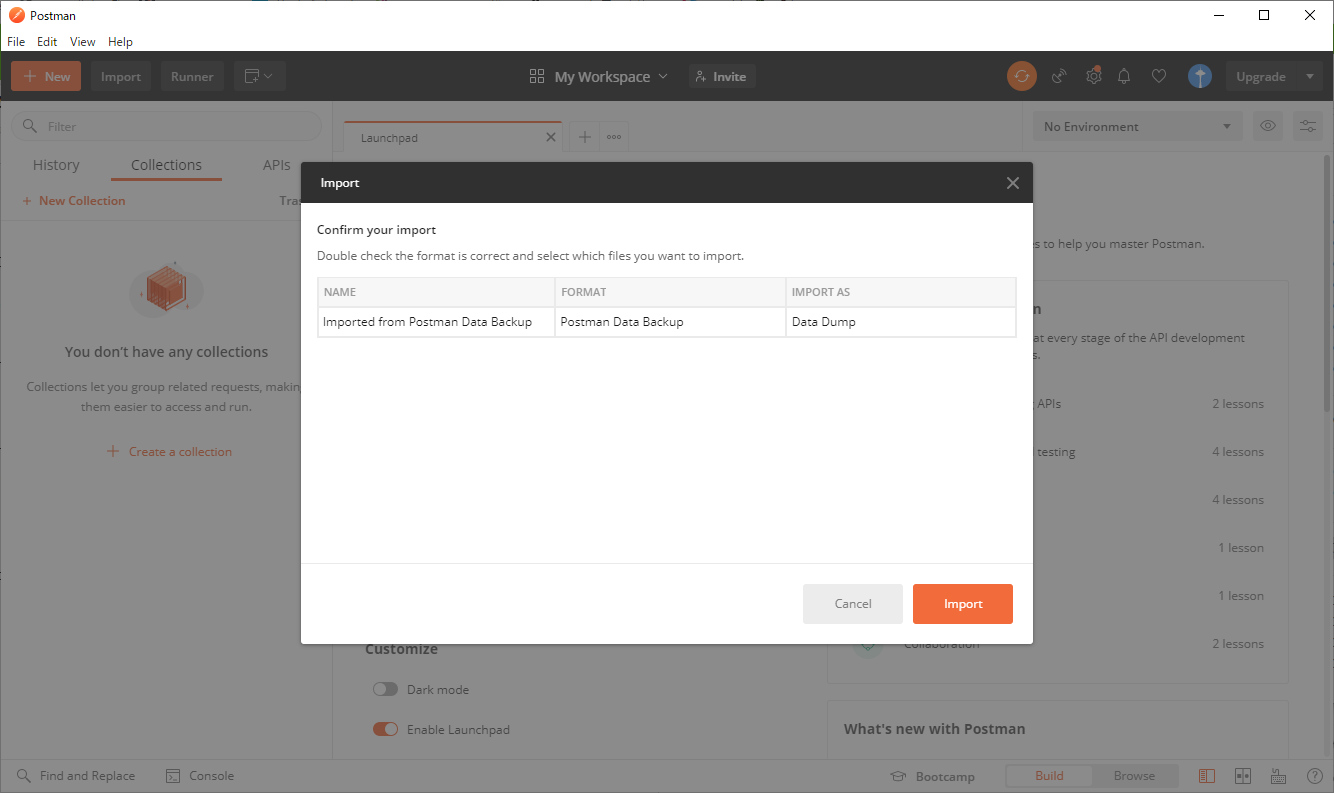Viewport: 1334px width, 793px height.
Task: Open the My Workspace switcher dropdown
Action: [599, 76]
